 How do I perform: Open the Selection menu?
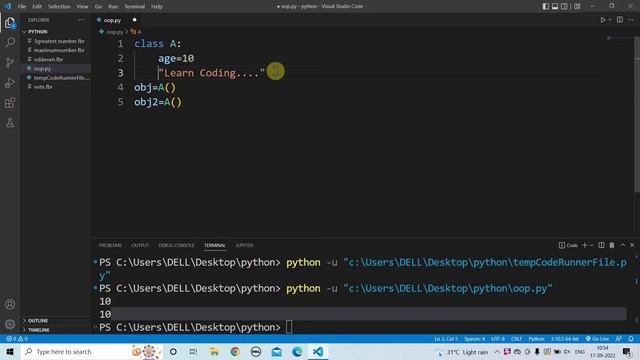[x=59, y=6]
